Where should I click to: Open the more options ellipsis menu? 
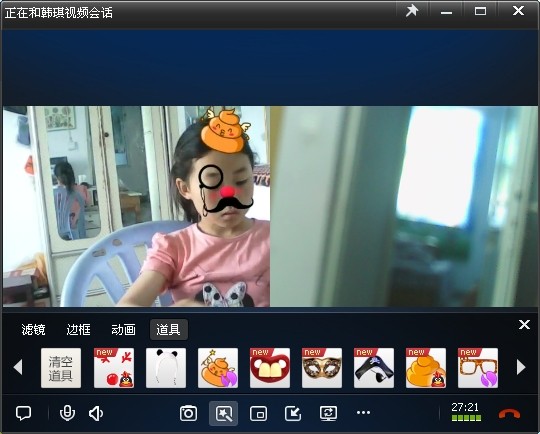(x=363, y=412)
